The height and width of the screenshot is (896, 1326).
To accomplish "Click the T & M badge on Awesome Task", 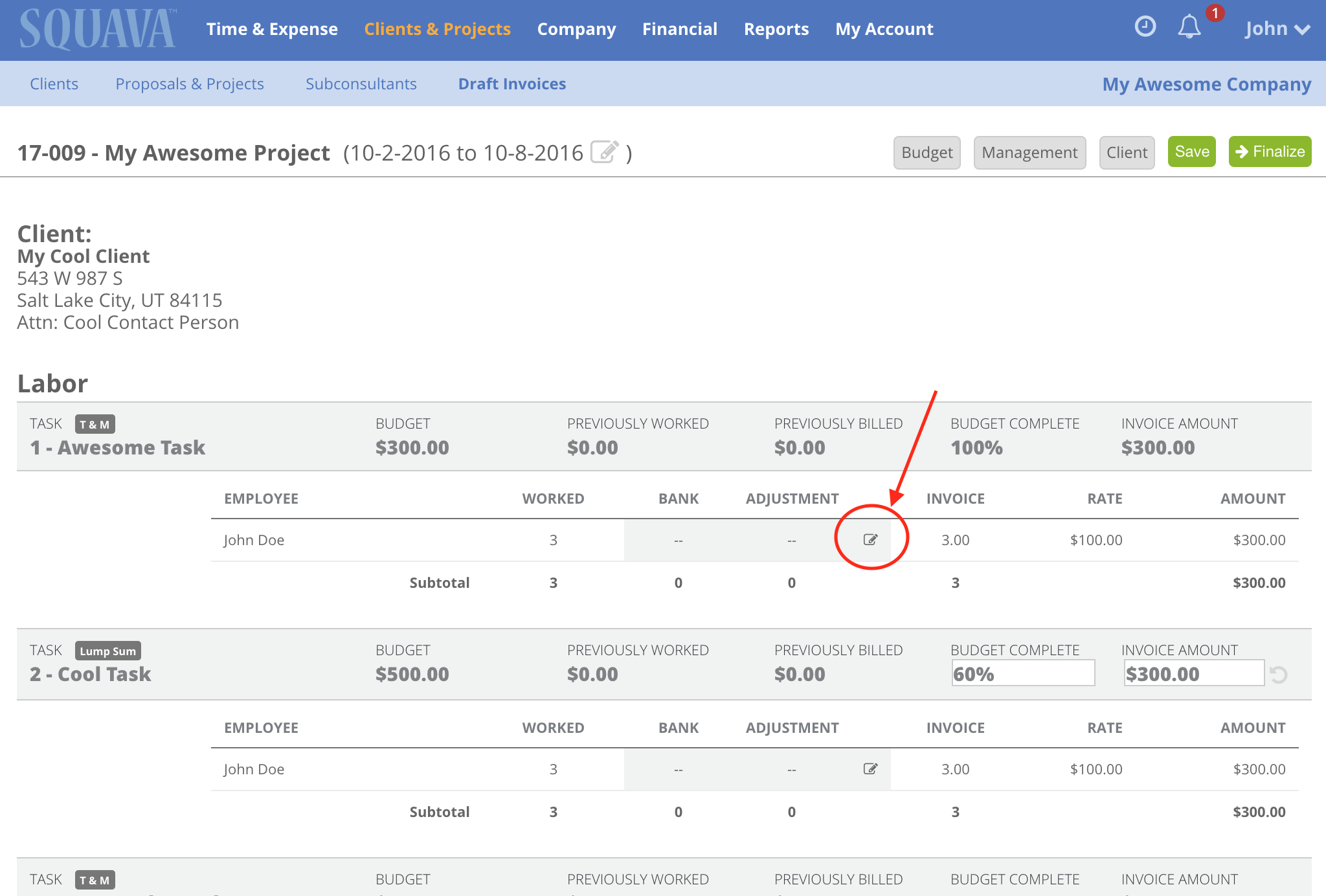I will [x=95, y=424].
